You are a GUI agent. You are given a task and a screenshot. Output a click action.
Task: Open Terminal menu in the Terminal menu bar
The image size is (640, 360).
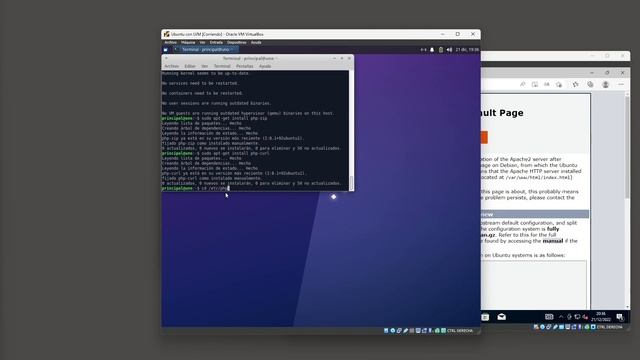click(x=222, y=66)
